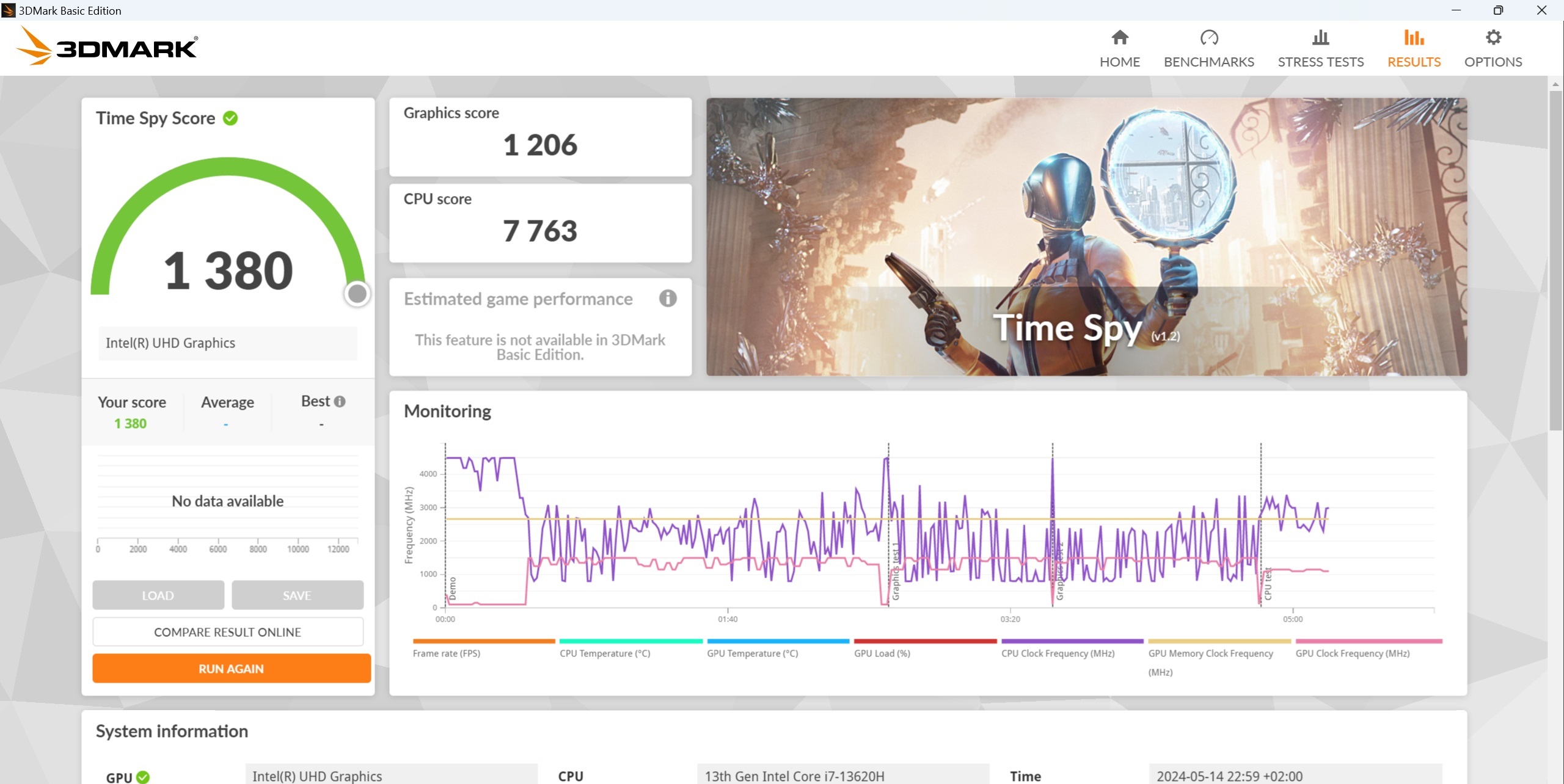Click the Intel(R) UHD Graphics field under score
The width and height of the screenshot is (1564, 784).
click(228, 343)
